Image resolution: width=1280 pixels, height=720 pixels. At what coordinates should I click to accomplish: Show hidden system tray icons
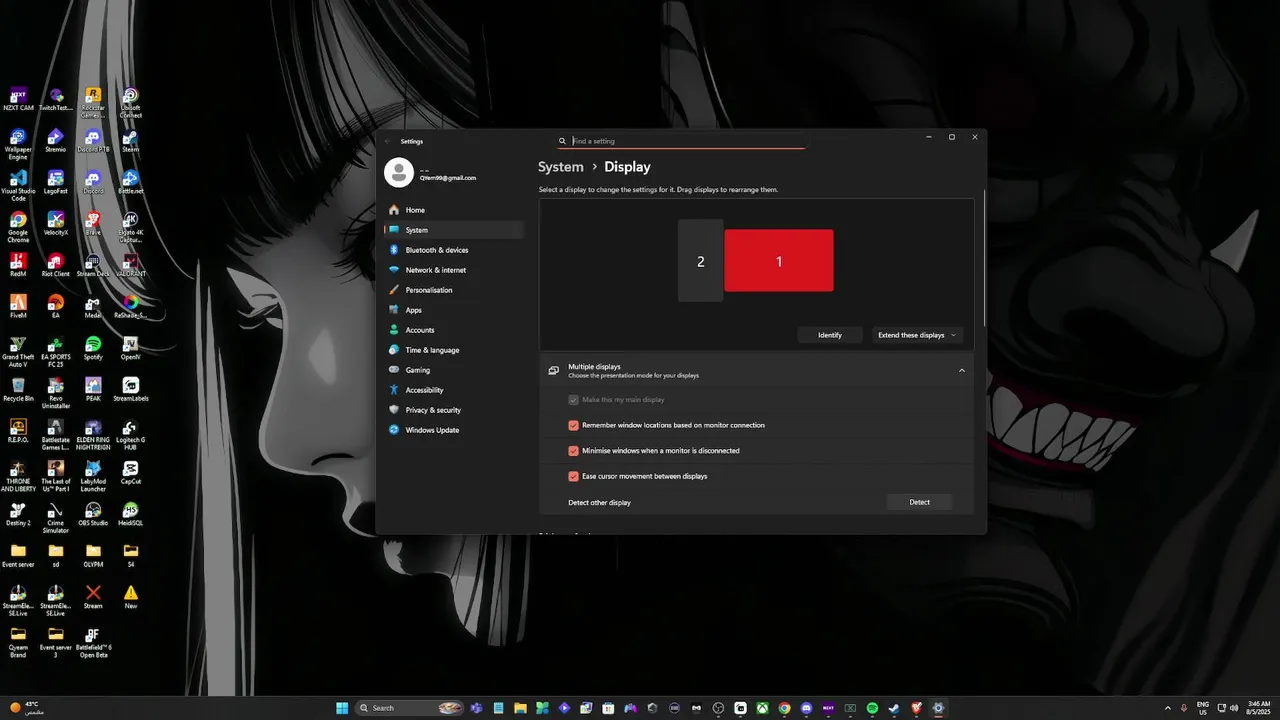[x=1167, y=708]
